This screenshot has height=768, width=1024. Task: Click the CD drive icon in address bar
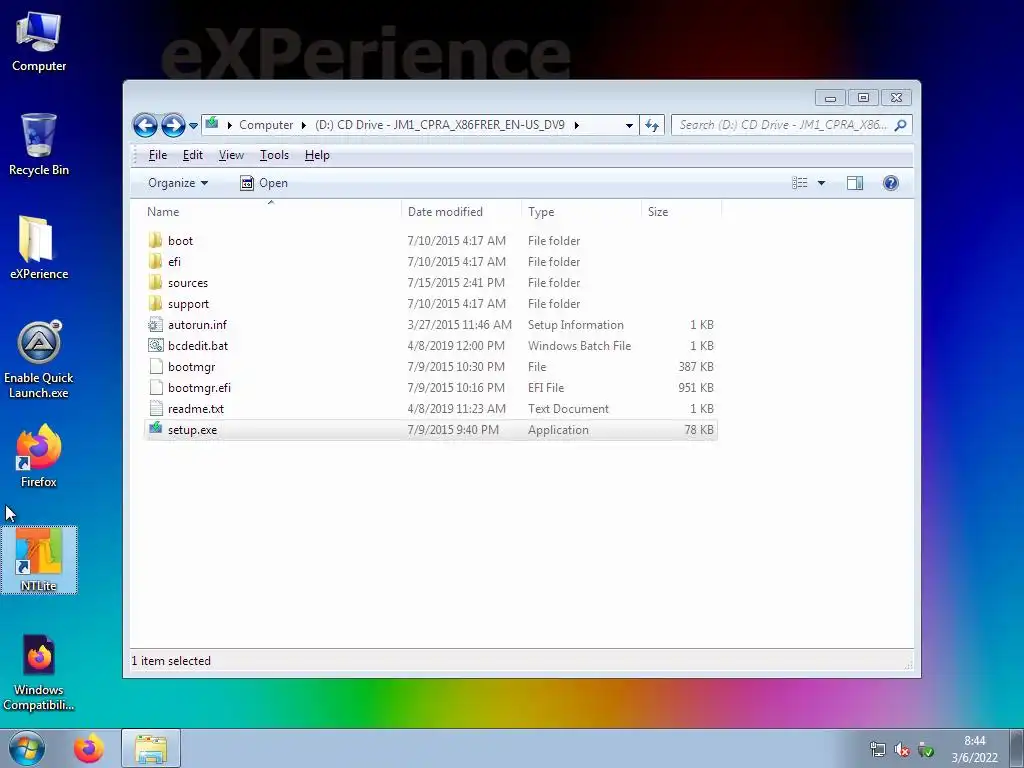tap(212, 124)
